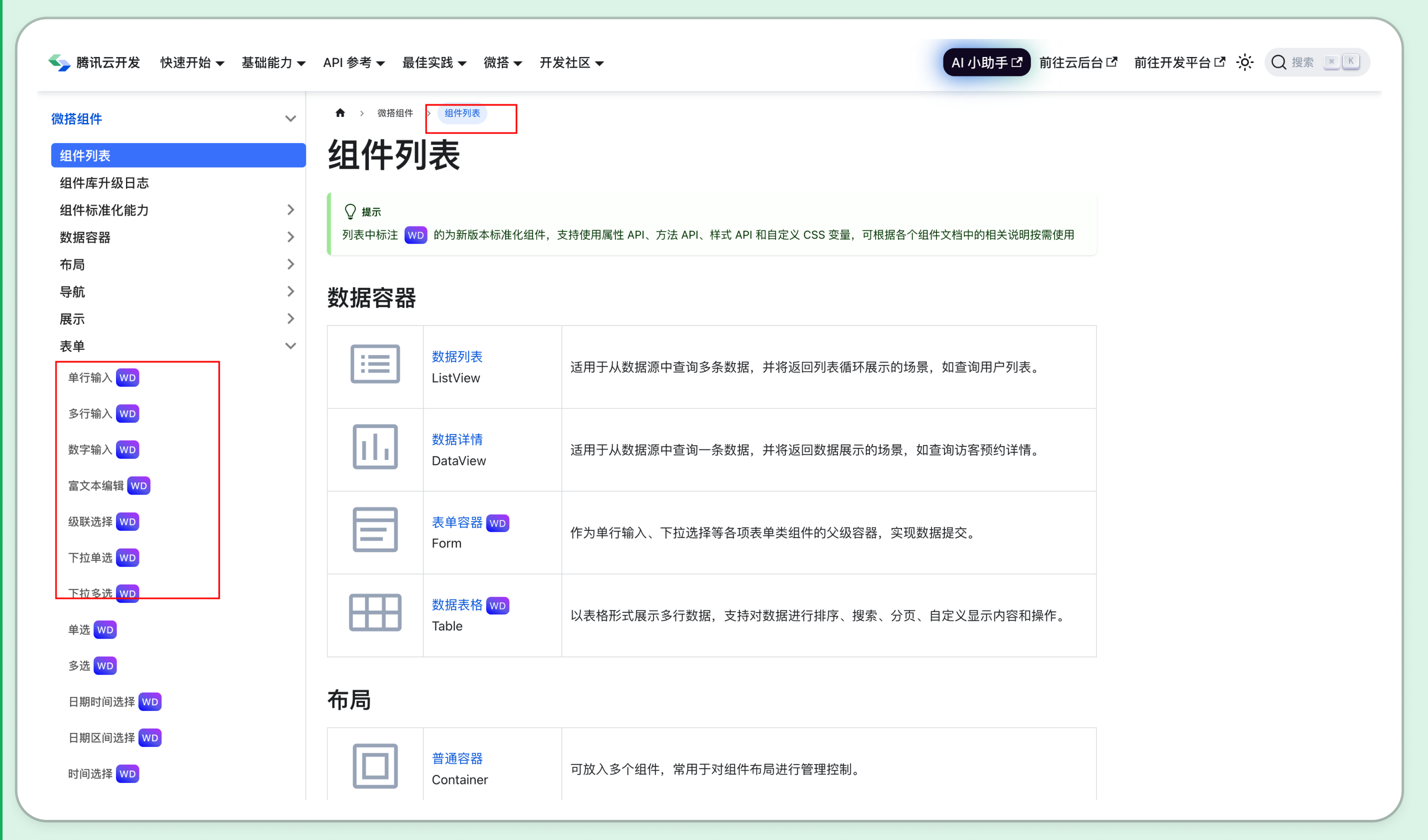The height and width of the screenshot is (840, 1428).
Task: Open the 数据列表 component link
Action: coord(456,356)
